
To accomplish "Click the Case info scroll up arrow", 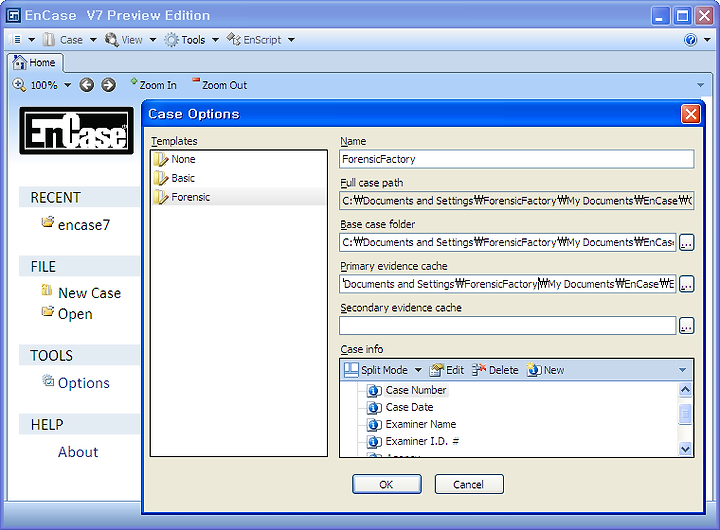I will tap(685, 390).
